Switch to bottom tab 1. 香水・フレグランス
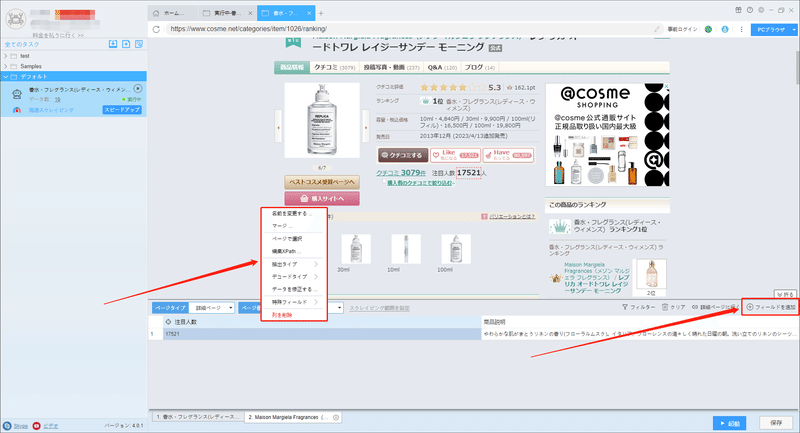Image resolution: width=800 pixels, height=433 pixels. pos(197,417)
